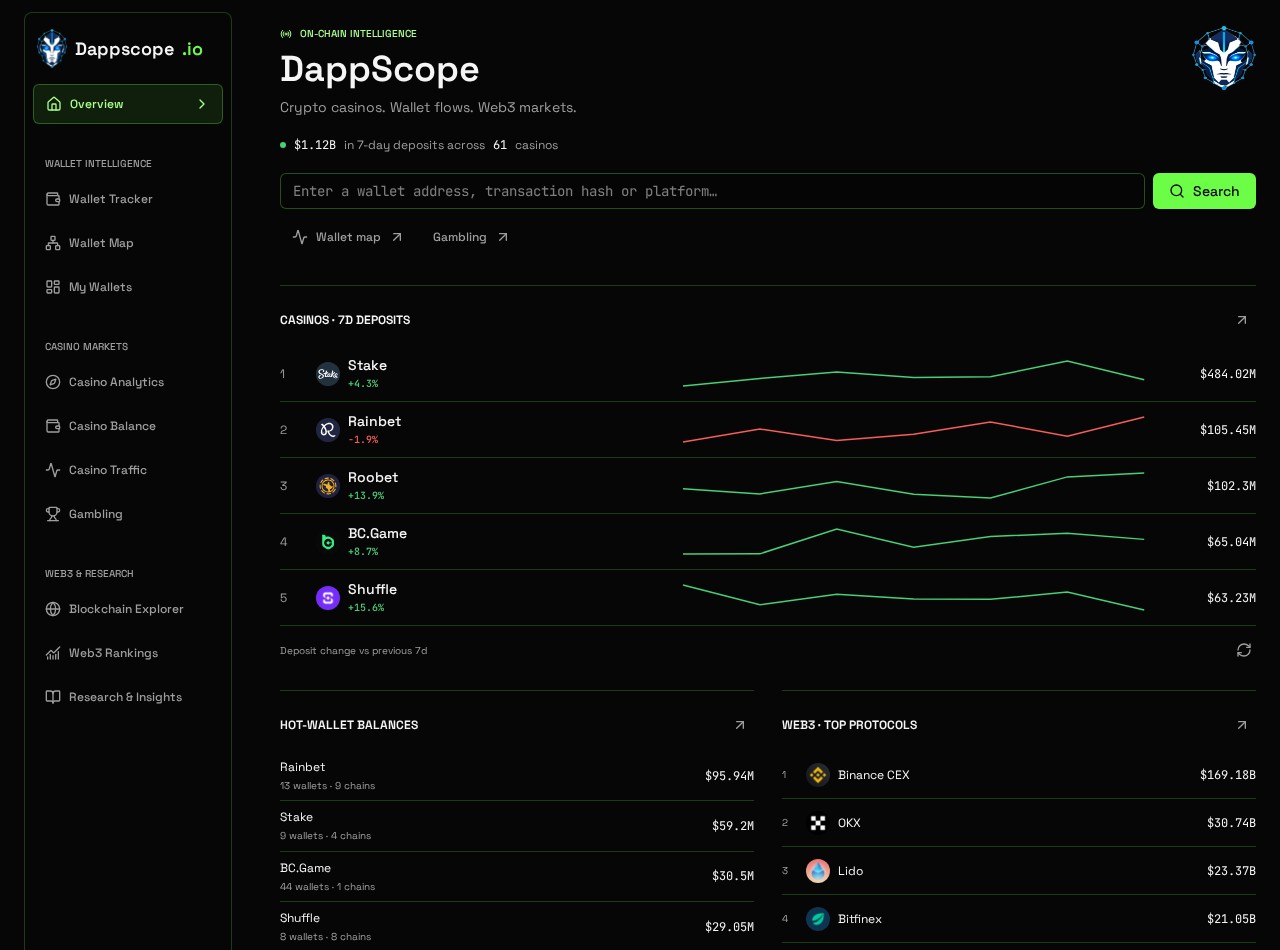This screenshot has width=1280, height=950.
Task: Open Blockchain Explorer
Action: (x=128, y=609)
